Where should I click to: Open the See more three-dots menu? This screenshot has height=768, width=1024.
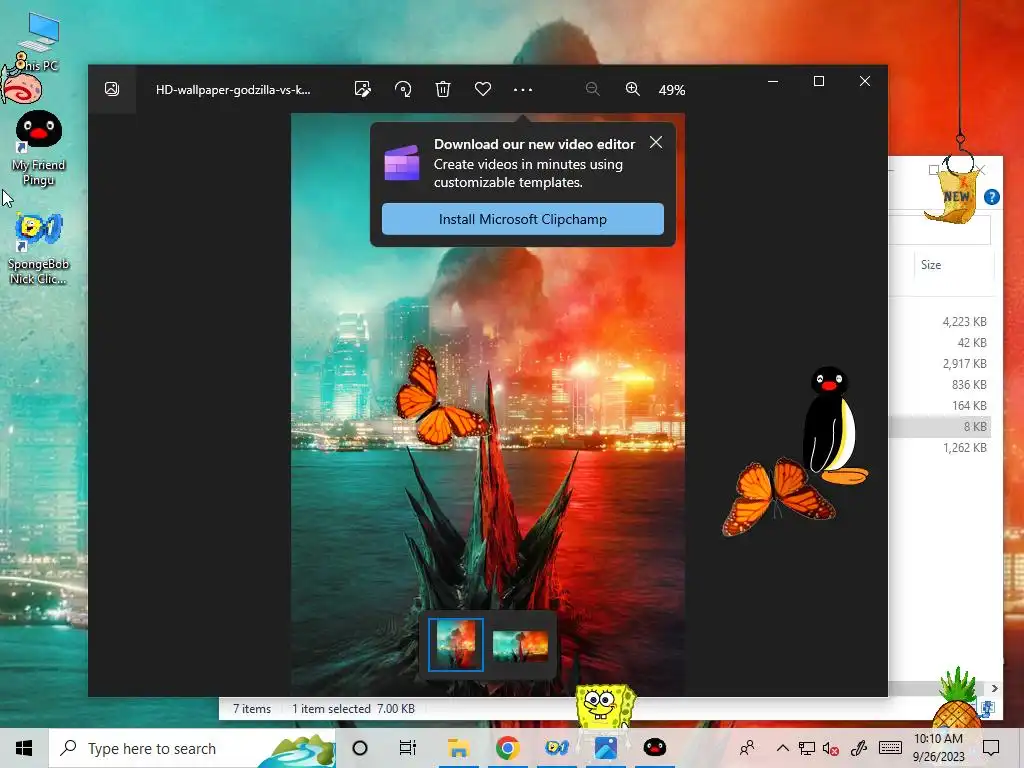[522, 89]
